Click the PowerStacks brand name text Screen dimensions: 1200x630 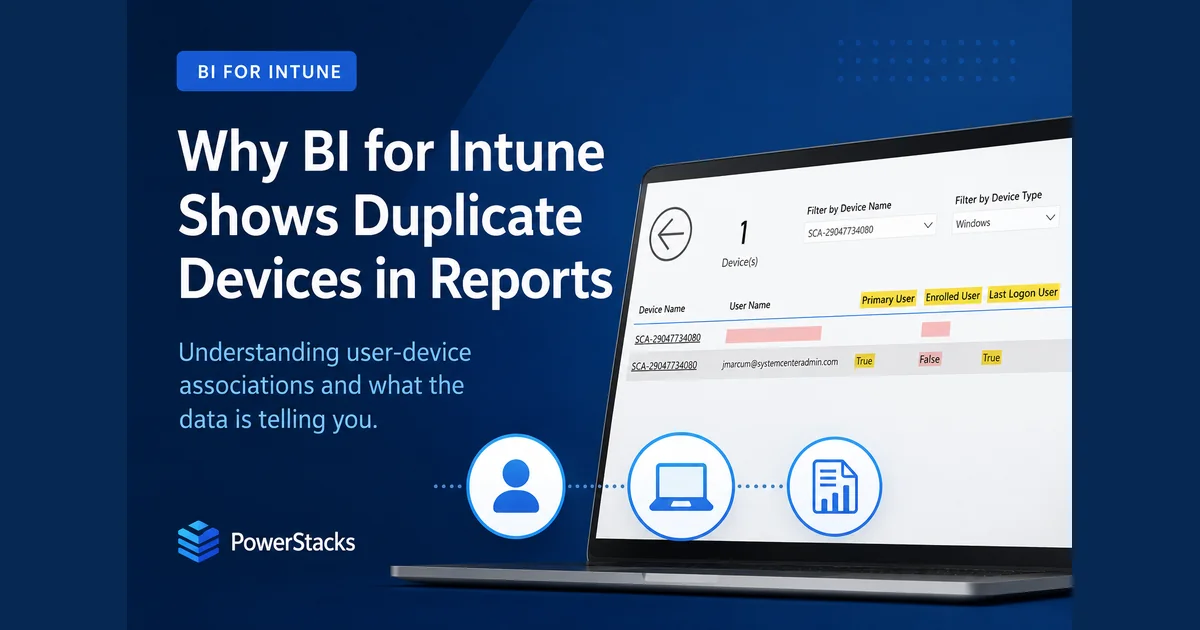coord(293,543)
